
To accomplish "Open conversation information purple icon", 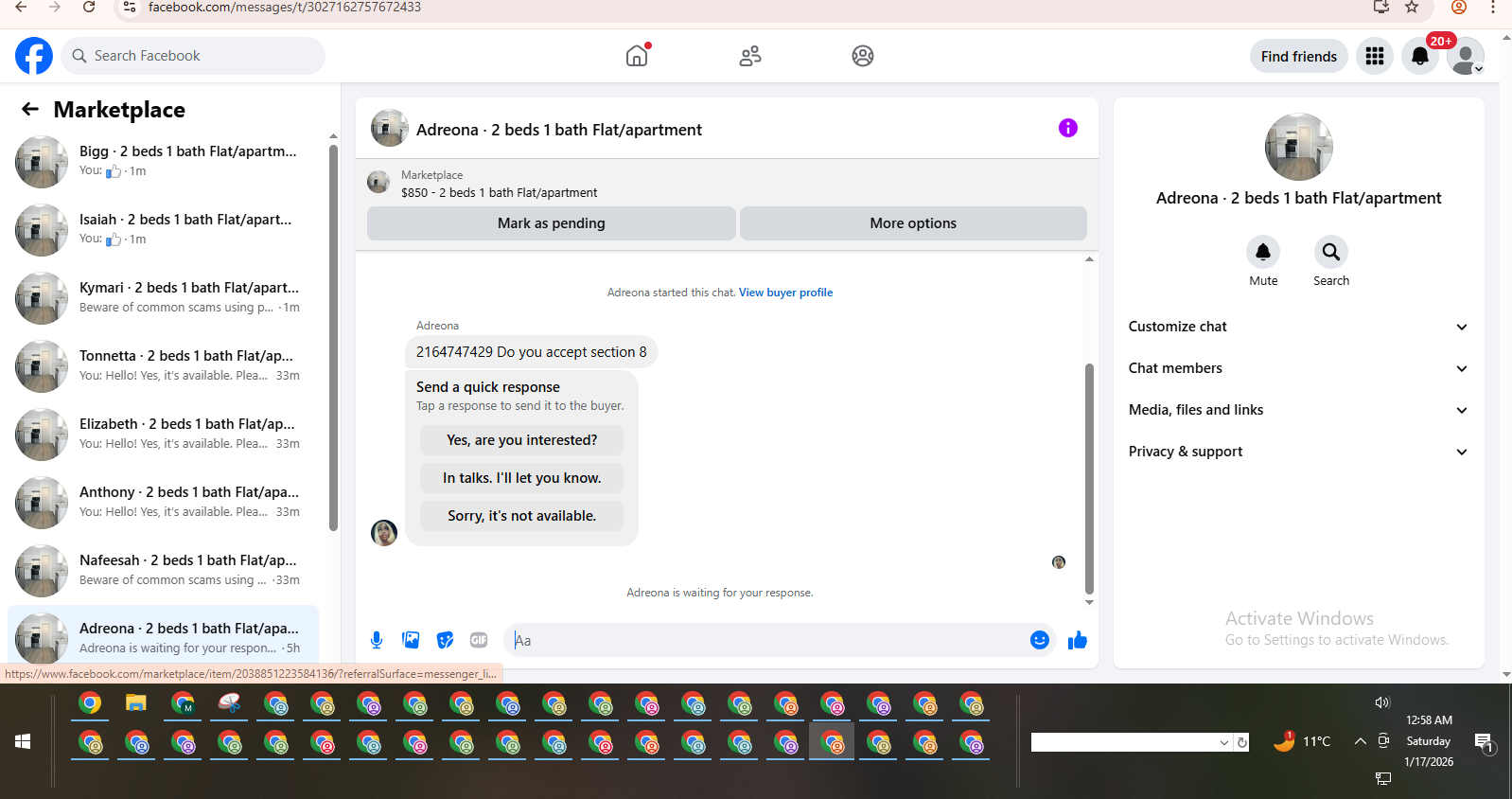I will click(1068, 128).
